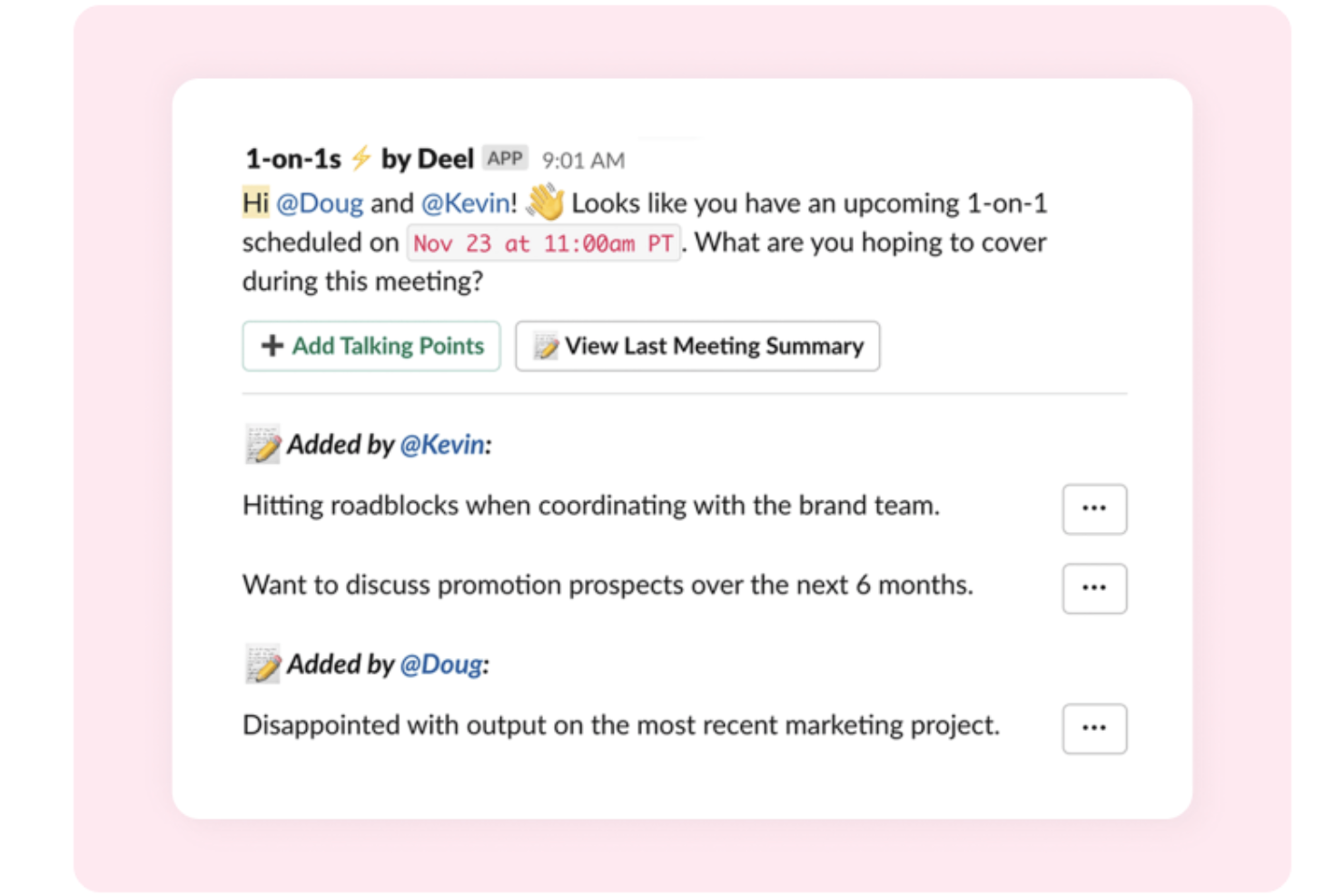Click the View Last Meeting Summary button

pyautogui.click(x=697, y=346)
